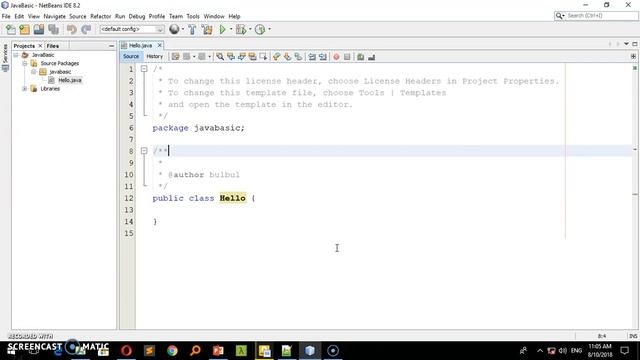
Task: Open the Tools menu
Action: click(x=193, y=16)
